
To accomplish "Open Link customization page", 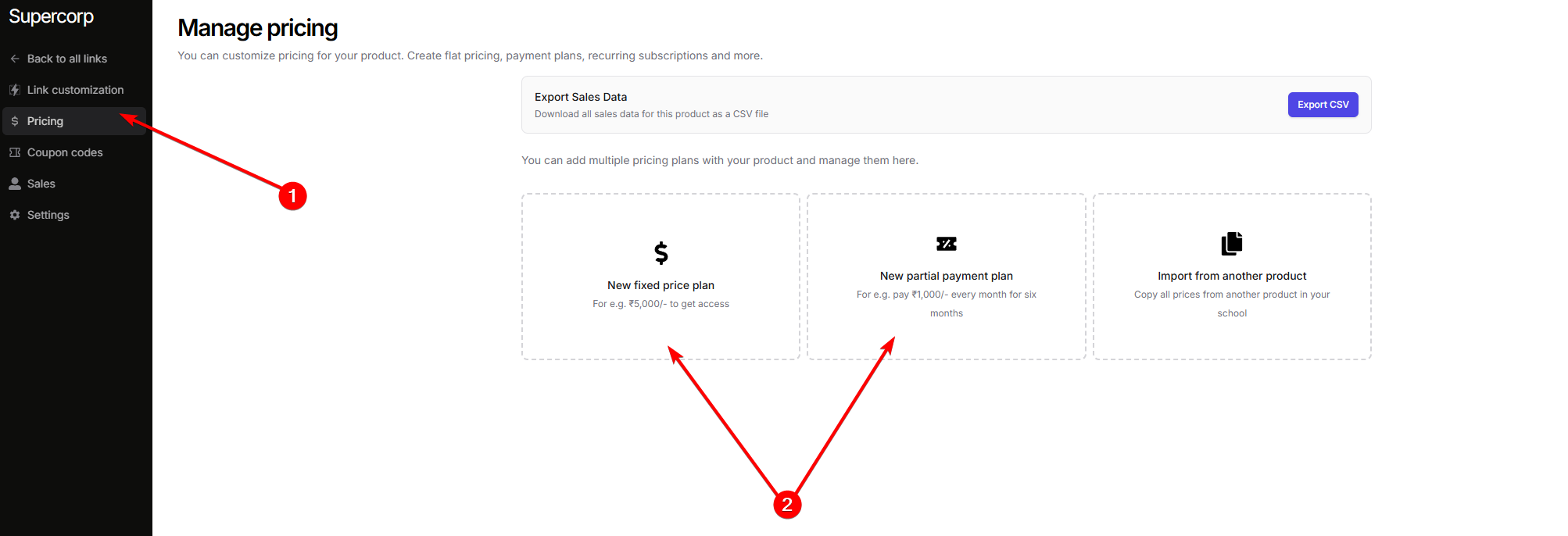I will 75,90.
